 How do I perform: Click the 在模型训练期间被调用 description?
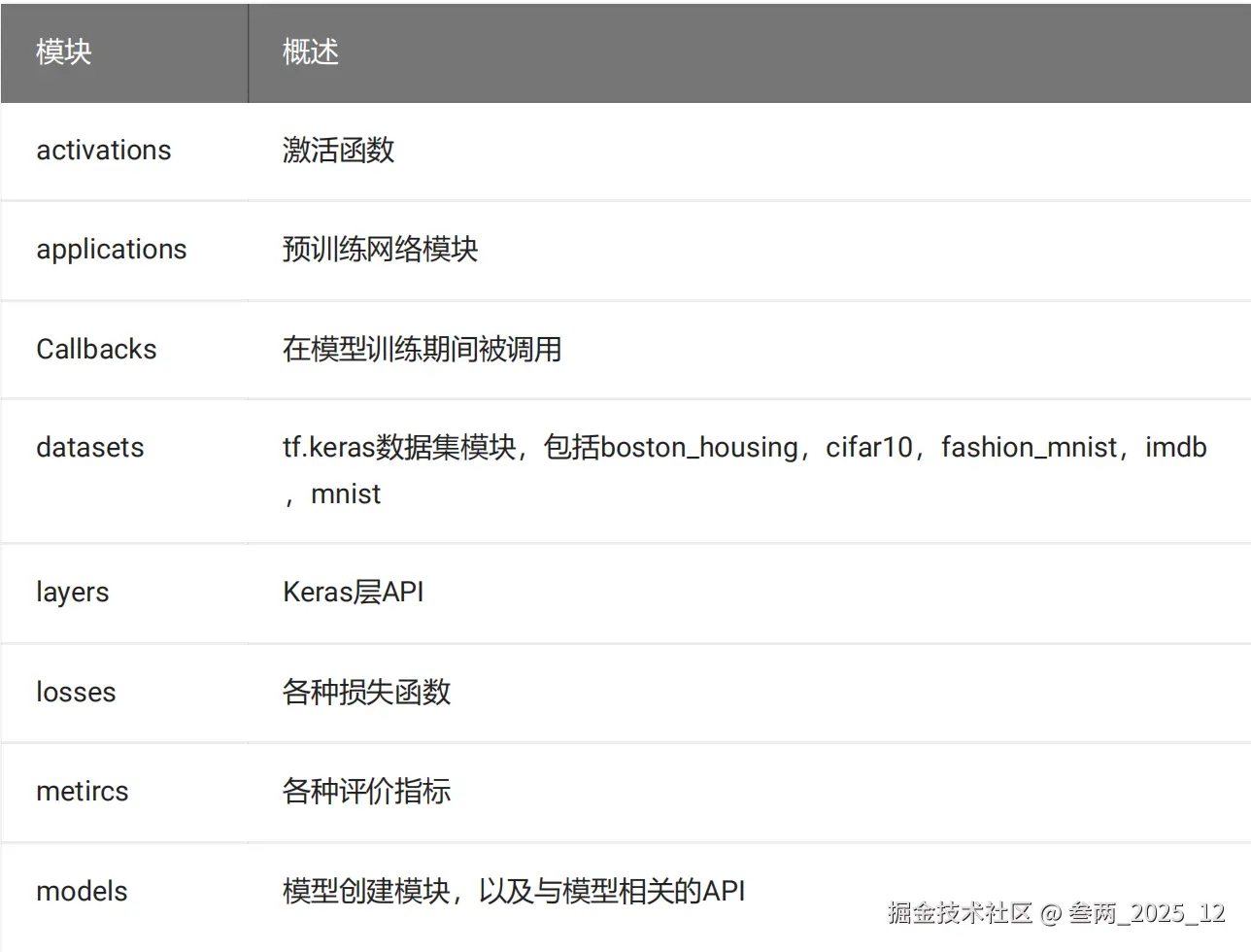coord(422,350)
